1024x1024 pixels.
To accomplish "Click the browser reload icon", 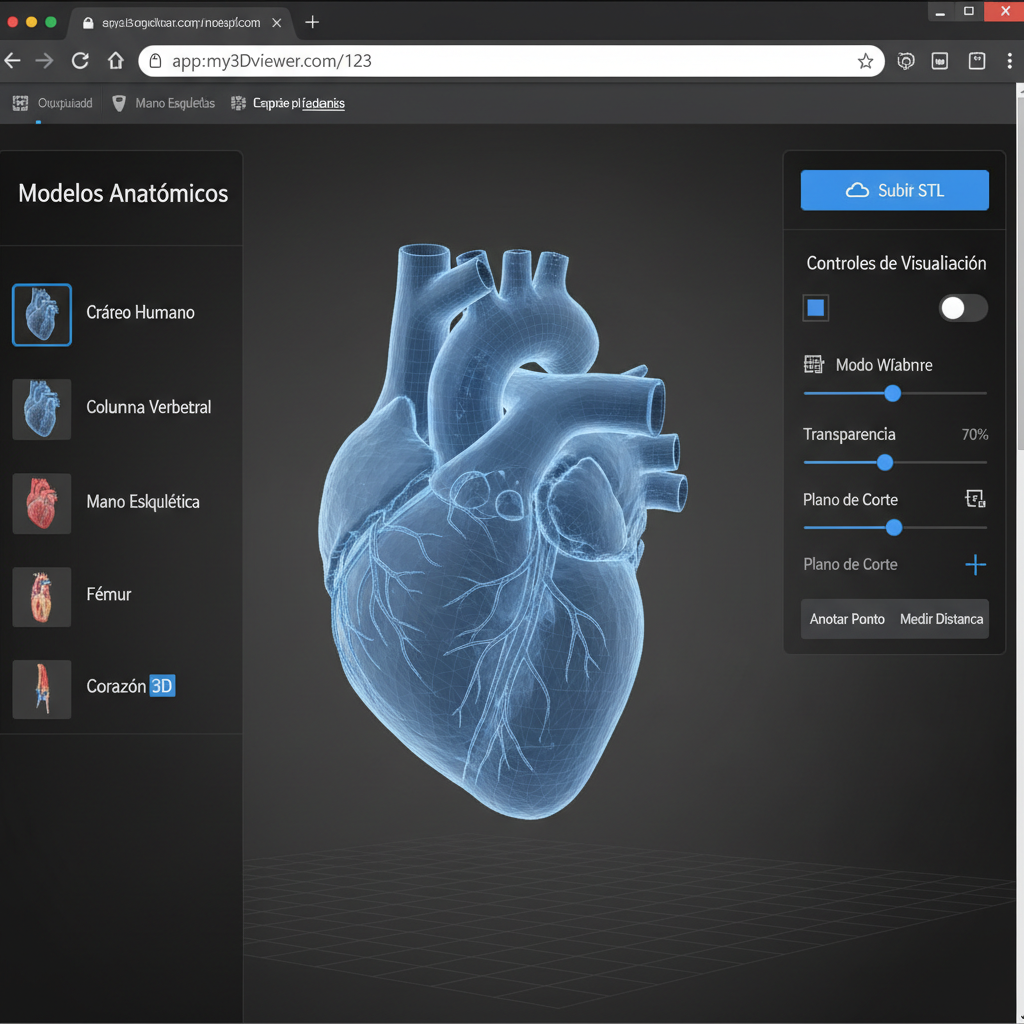I will 80,61.
